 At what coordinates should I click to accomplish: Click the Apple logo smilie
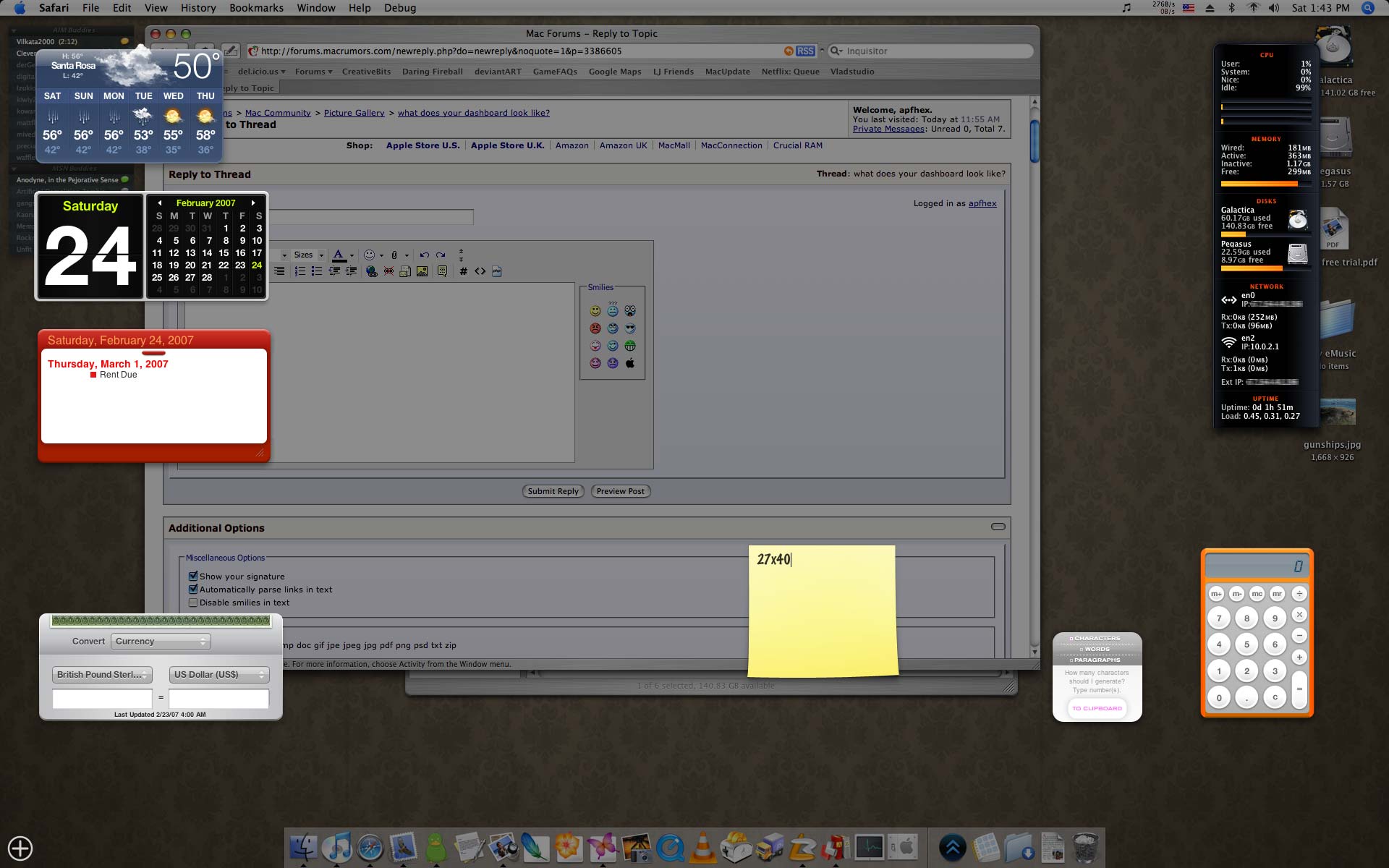pos(630,363)
